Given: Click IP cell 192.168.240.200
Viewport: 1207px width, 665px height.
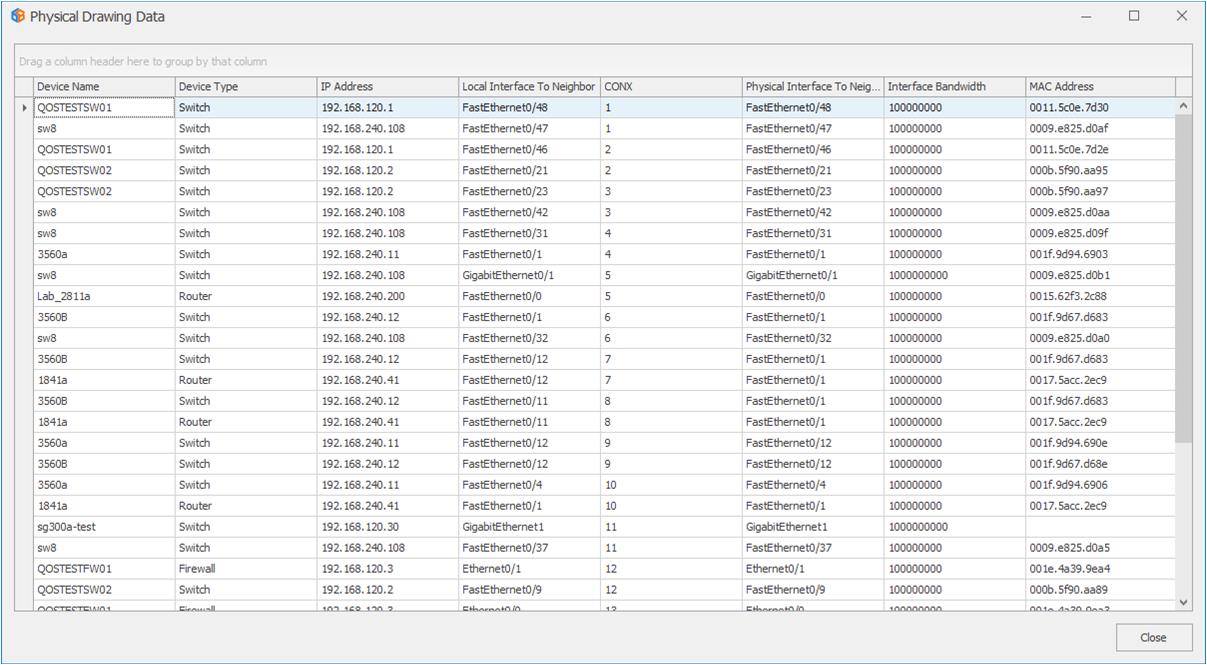Looking at the screenshot, I should click(388, 296).
